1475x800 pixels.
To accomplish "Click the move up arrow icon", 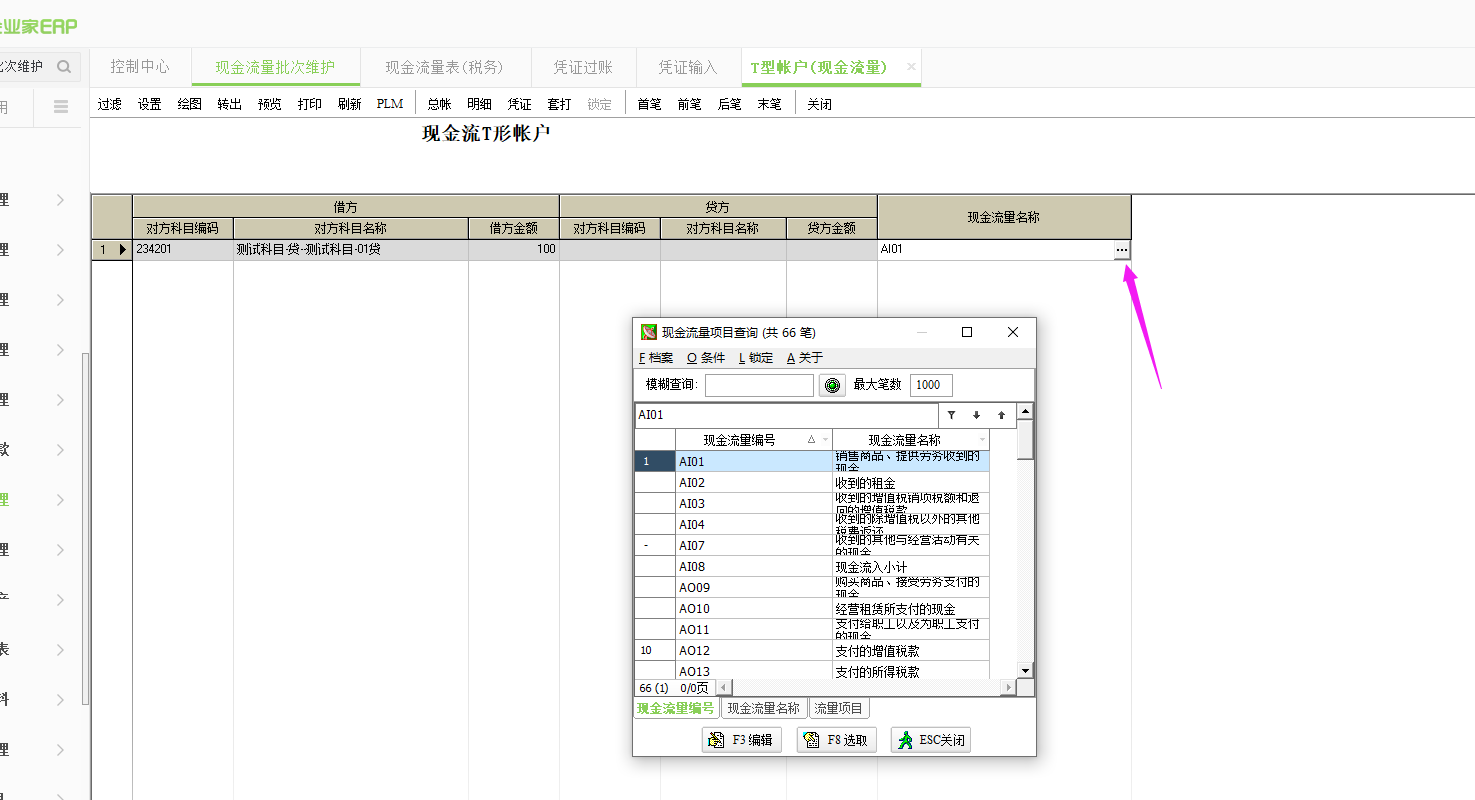I will (1001, 415).
